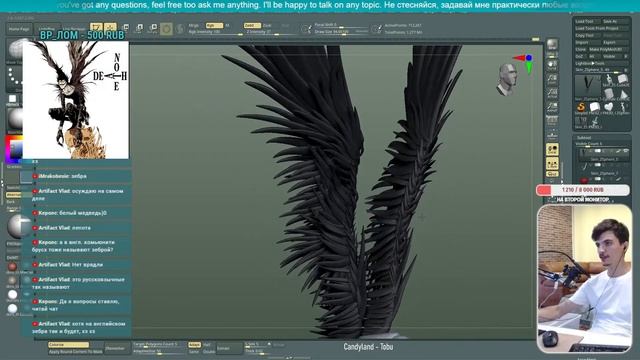Pick a color in the color picker
The height and width of the screenshot is (360, 640).
13,149
